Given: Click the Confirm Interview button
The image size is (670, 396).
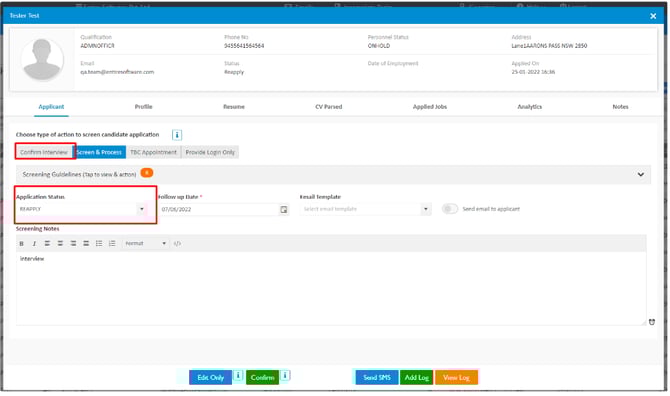Looking at the screenshot, I should (44, 152).
